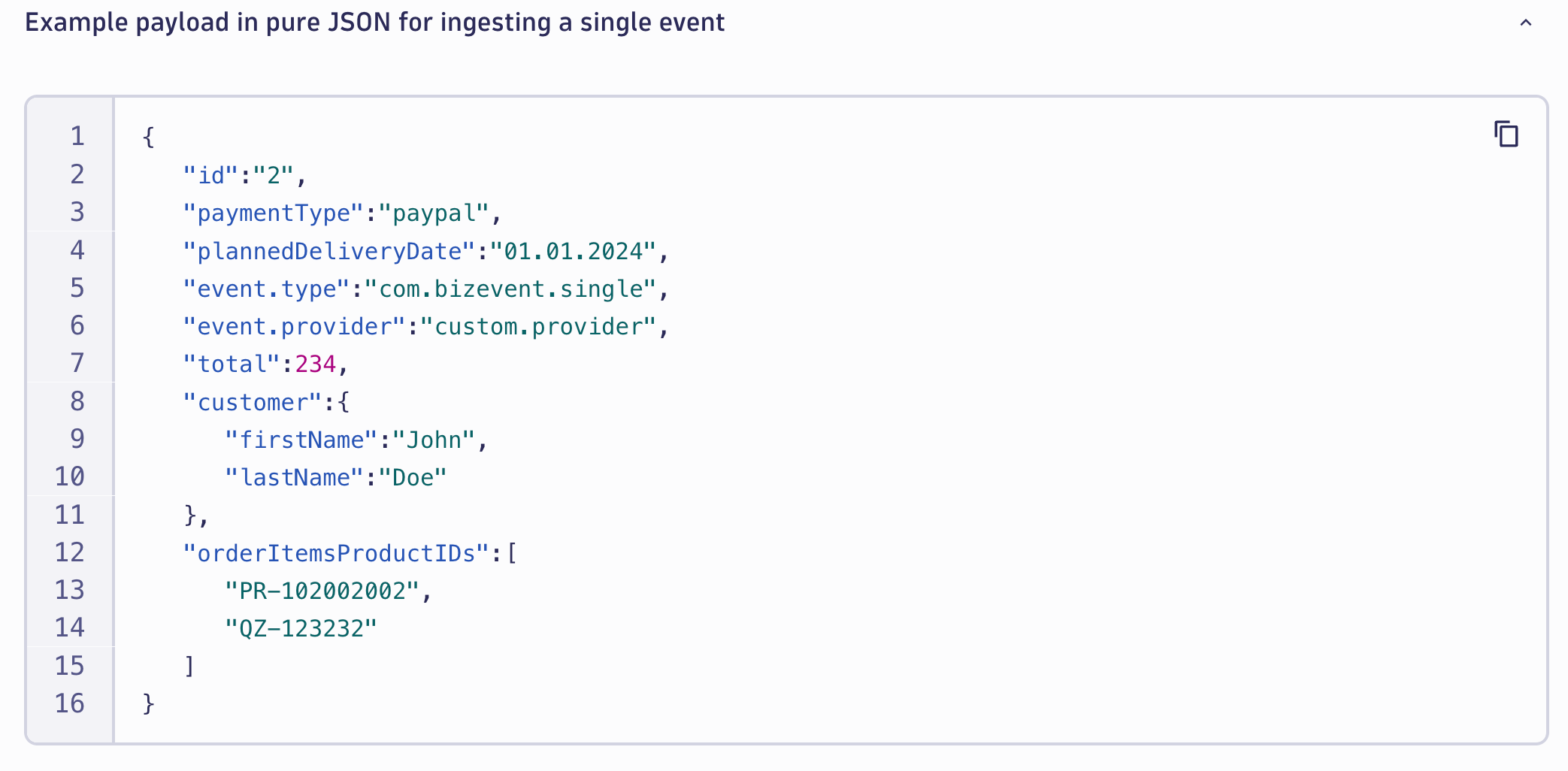Click the "customer" key
Viewport: 1568px width, 771px height.
click(253, 402)
